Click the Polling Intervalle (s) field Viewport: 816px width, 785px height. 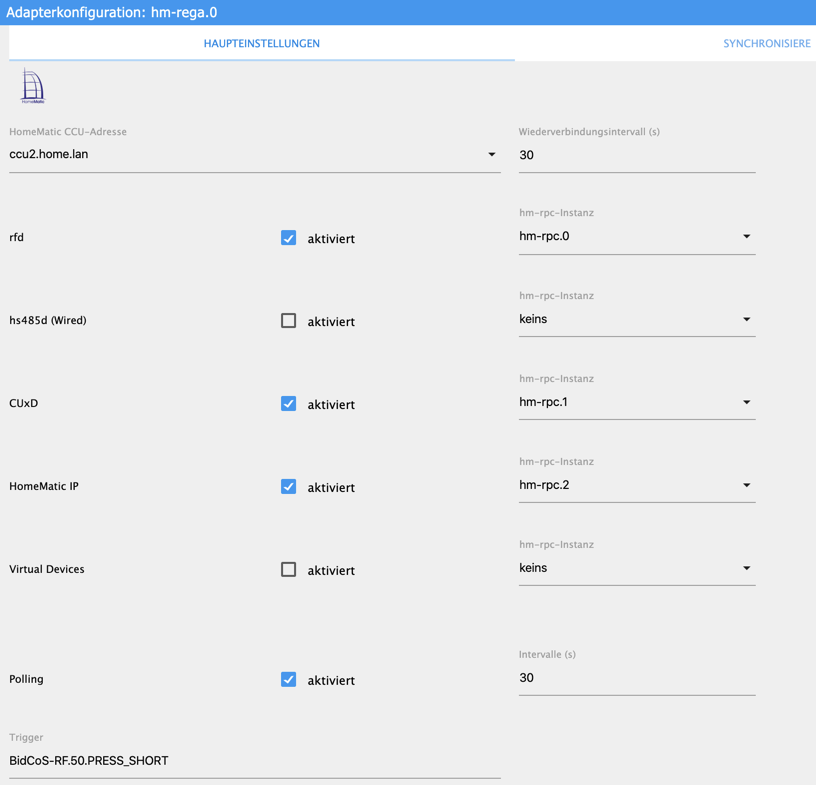tap(637, 678)
